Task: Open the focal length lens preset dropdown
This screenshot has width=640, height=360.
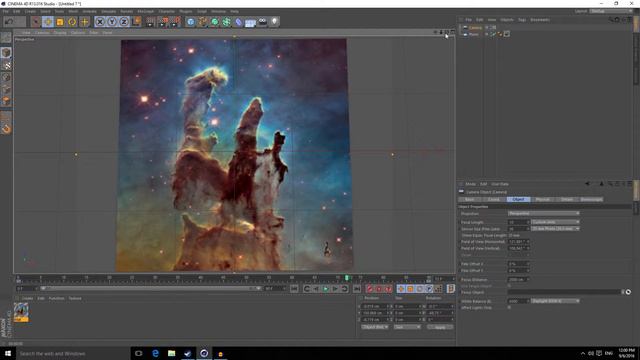Action: 555,222
